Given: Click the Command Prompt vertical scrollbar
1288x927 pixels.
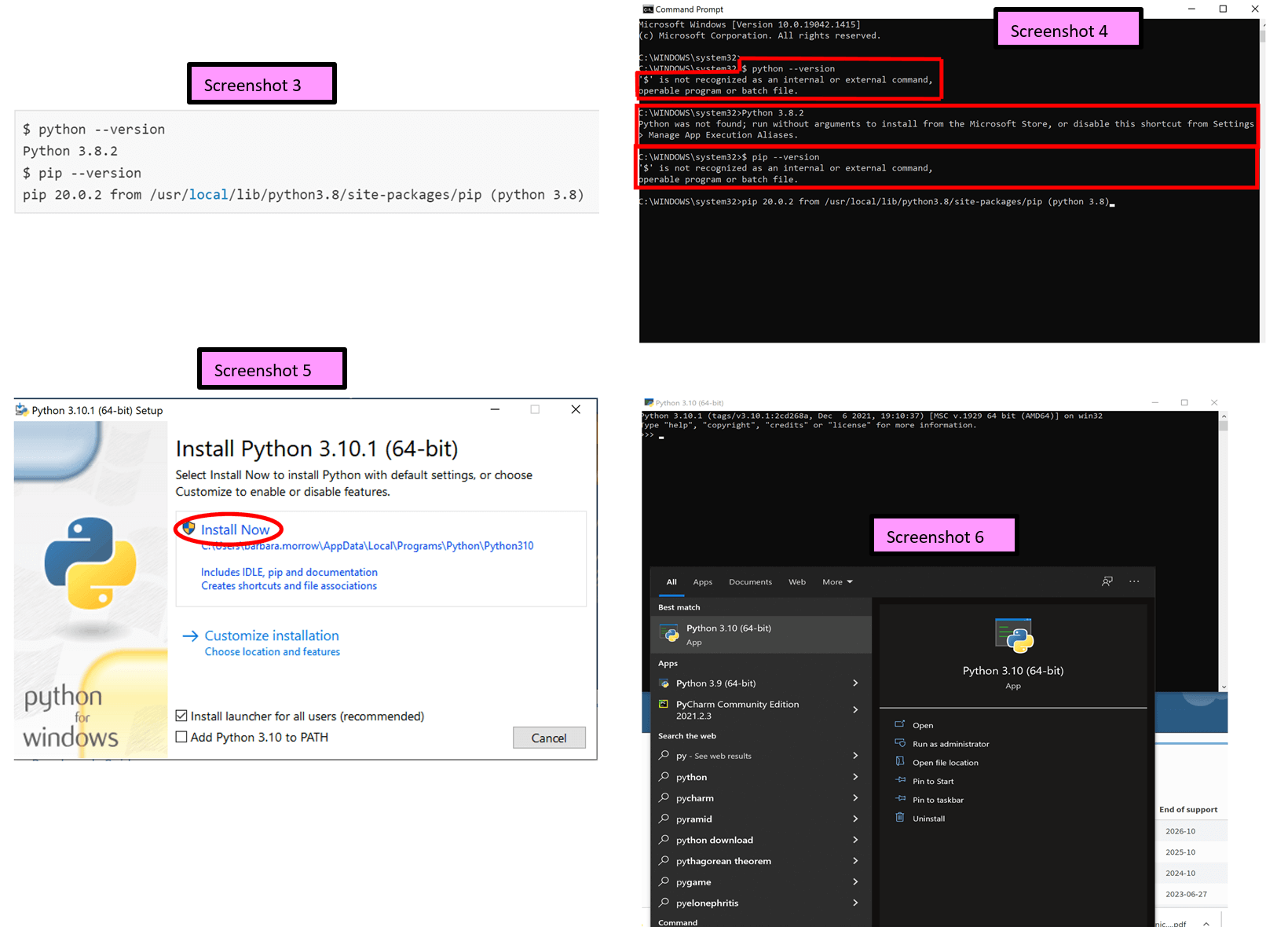Looking at the screenshot, I should (x=1263, y=181).
